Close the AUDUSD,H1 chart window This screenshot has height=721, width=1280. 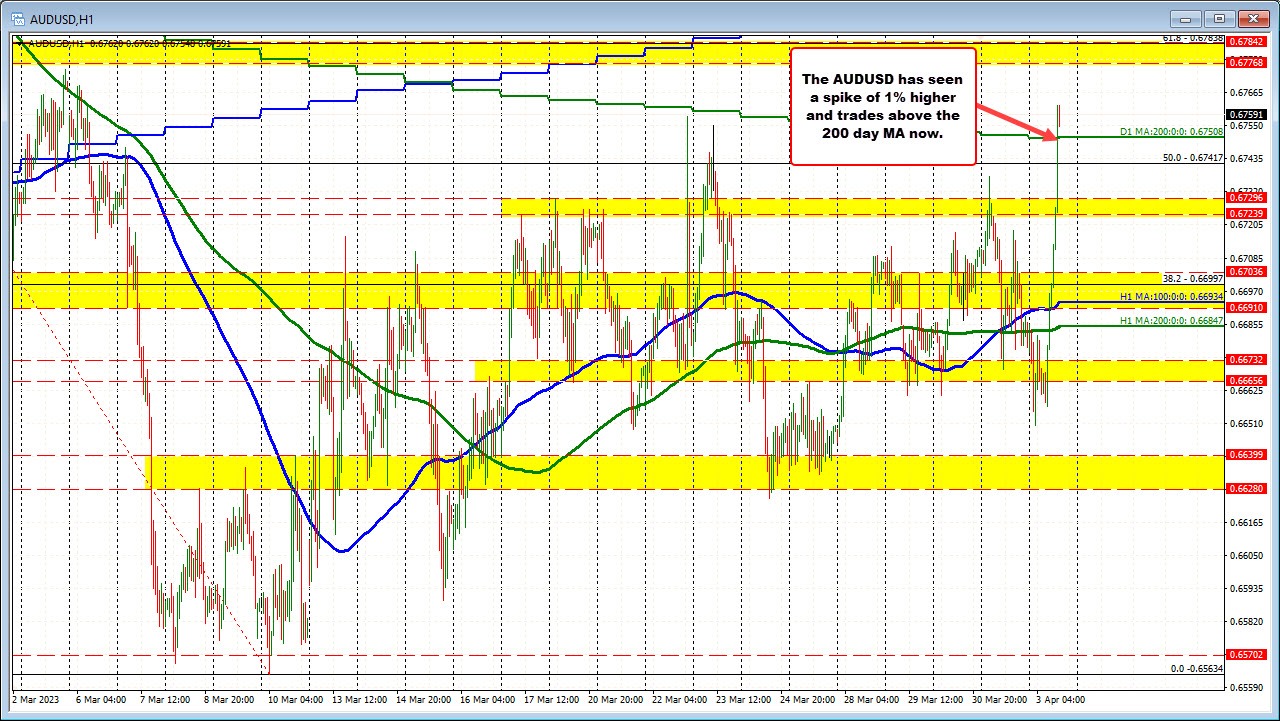click(1252, 17)
